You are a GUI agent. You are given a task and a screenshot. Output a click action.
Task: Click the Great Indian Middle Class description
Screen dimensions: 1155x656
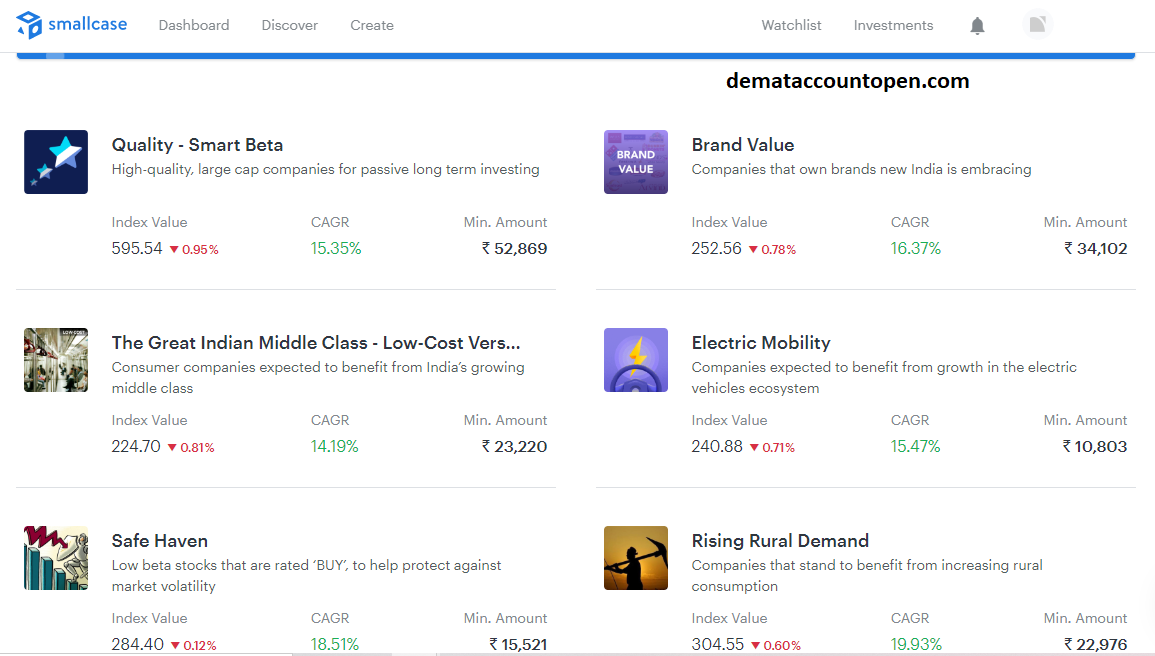point(318,378)
